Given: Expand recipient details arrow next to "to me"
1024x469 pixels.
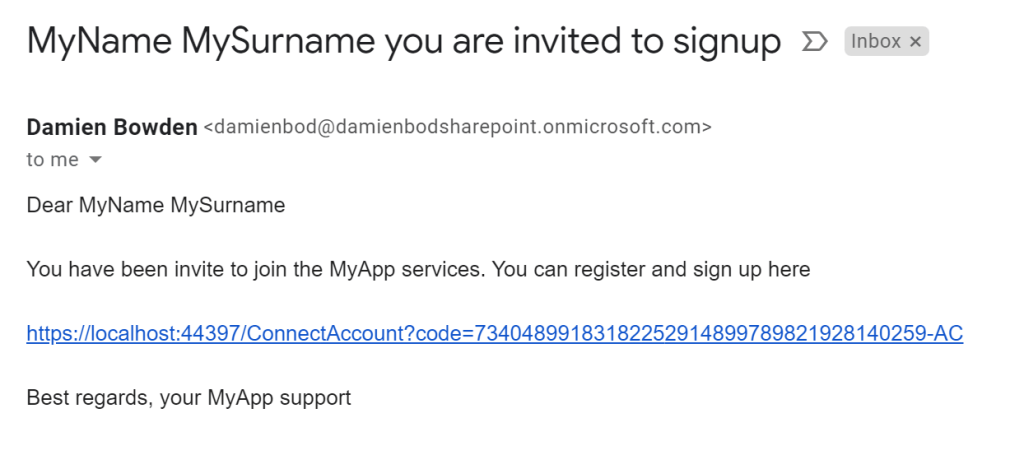Looking at the screenshot, I should tap(96, 160).
